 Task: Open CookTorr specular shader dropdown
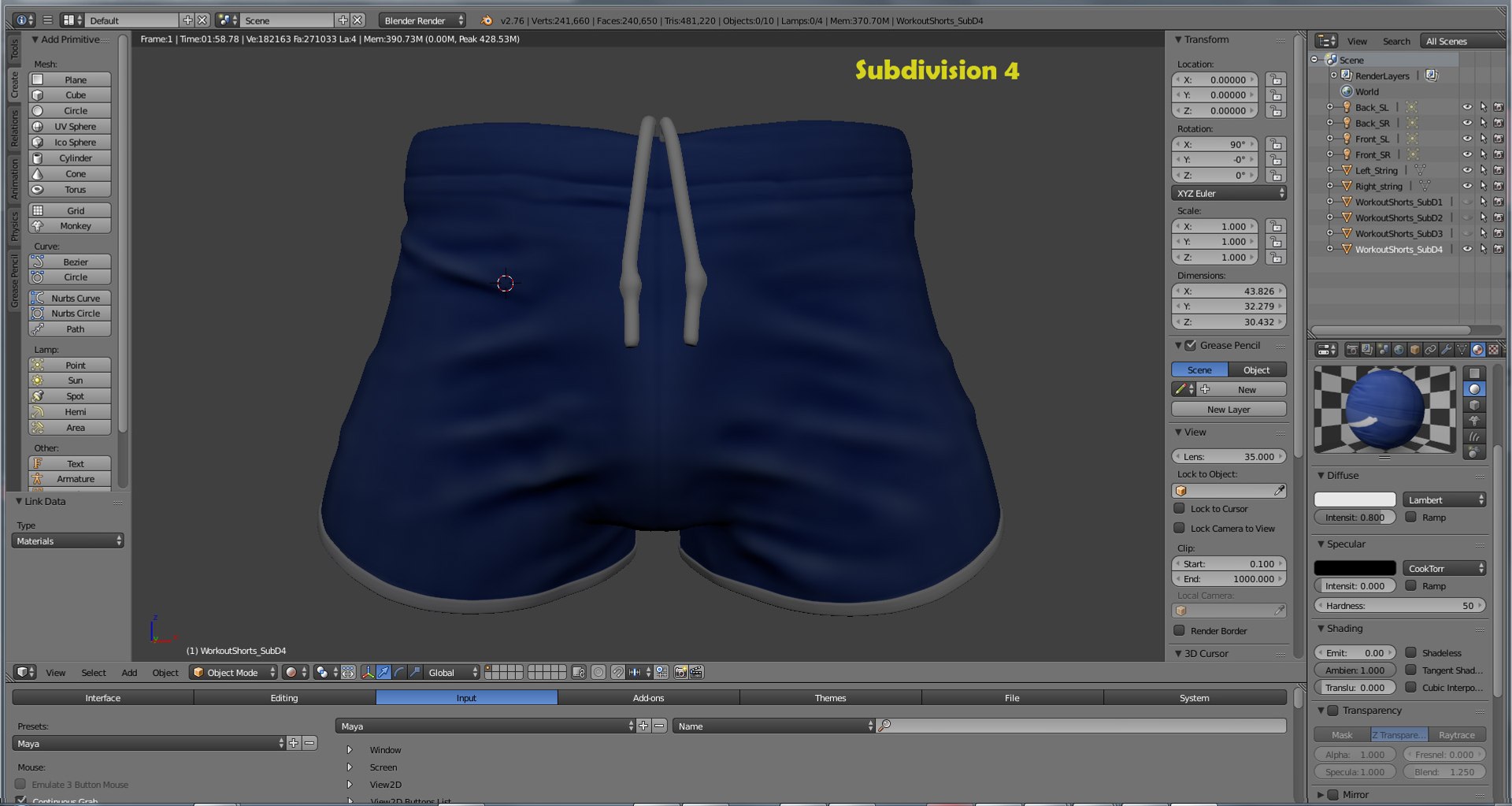(1444, 568)
